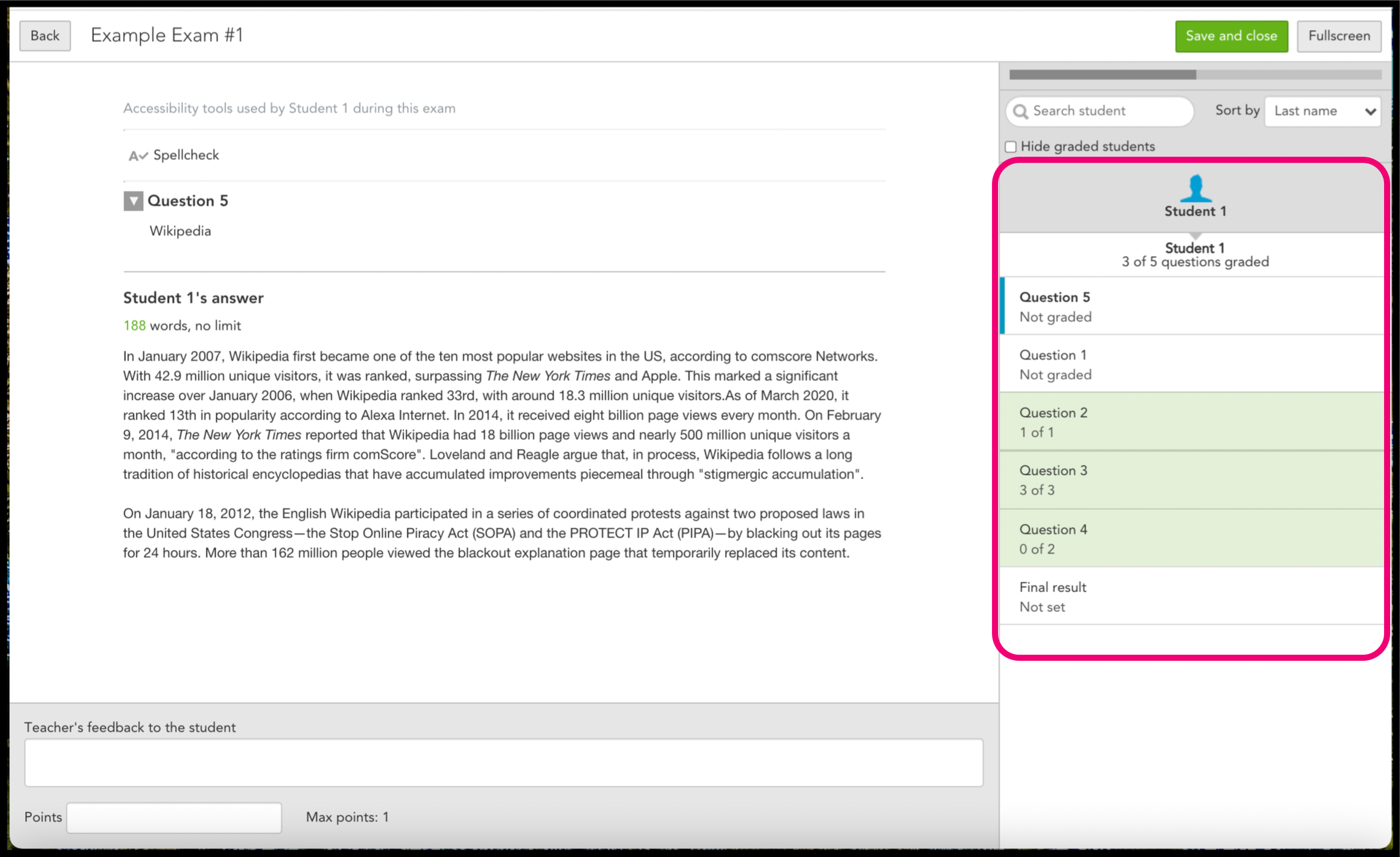Open the Sort by Last name dropdown

click(x=1322, y=111)
